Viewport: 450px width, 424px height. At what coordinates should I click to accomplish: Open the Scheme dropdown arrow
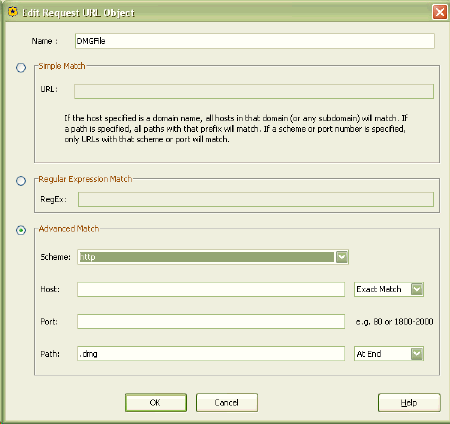342,257
